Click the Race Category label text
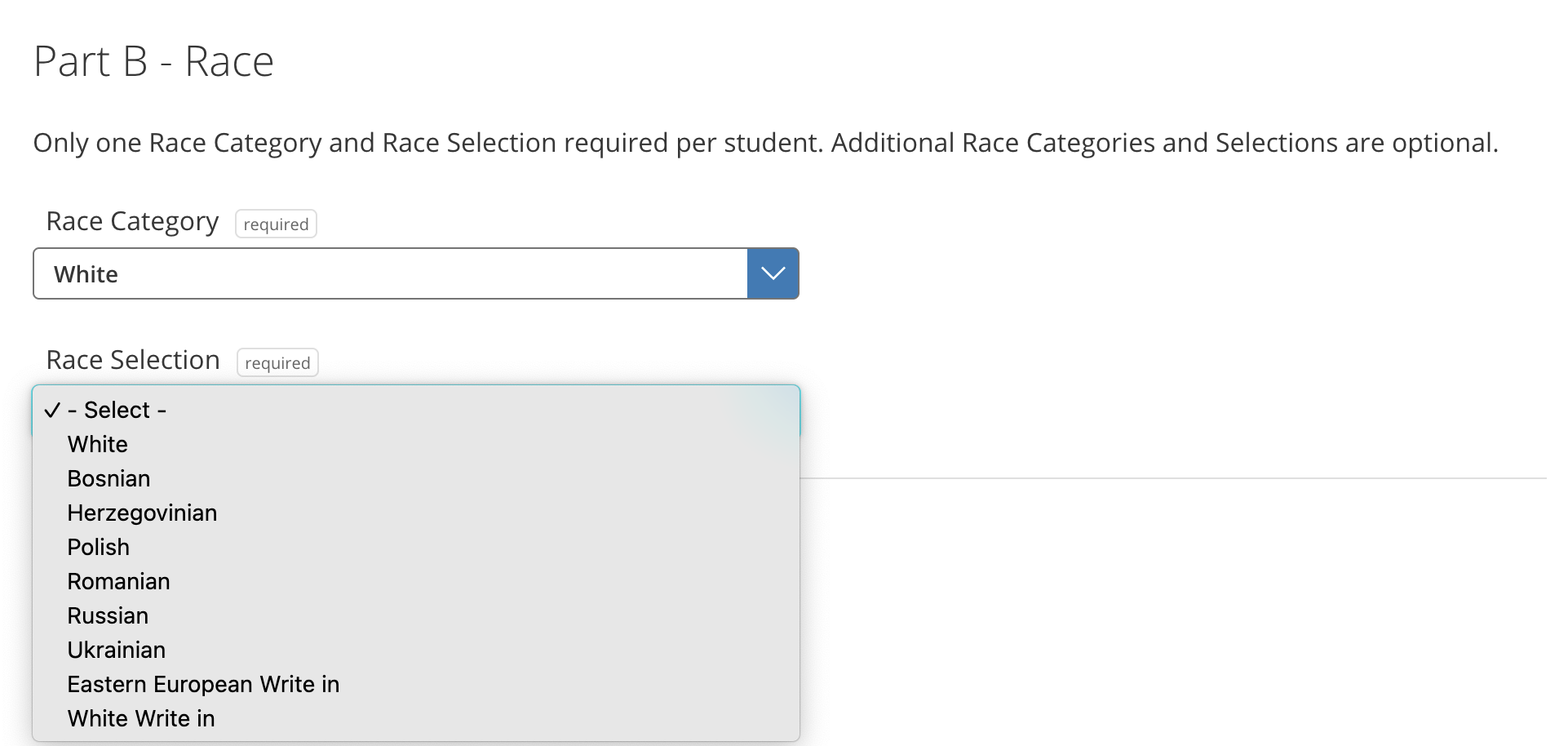Viewport: 1568px width, 746px height. (x=133, y=220)
